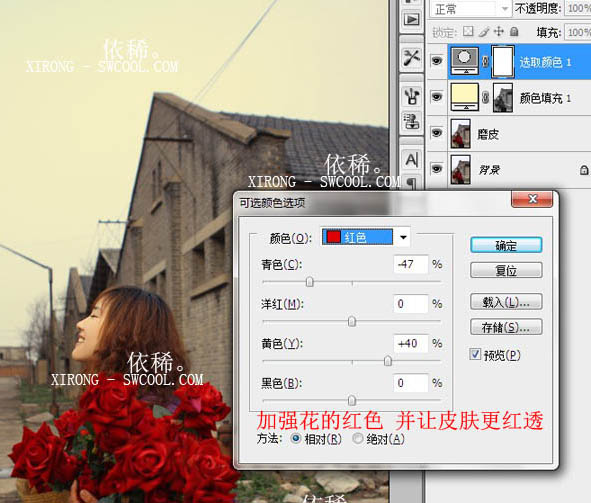Click the 青色(C) slider handle
The height and width of the screenshot is (503, 591).
pos(309,282)
